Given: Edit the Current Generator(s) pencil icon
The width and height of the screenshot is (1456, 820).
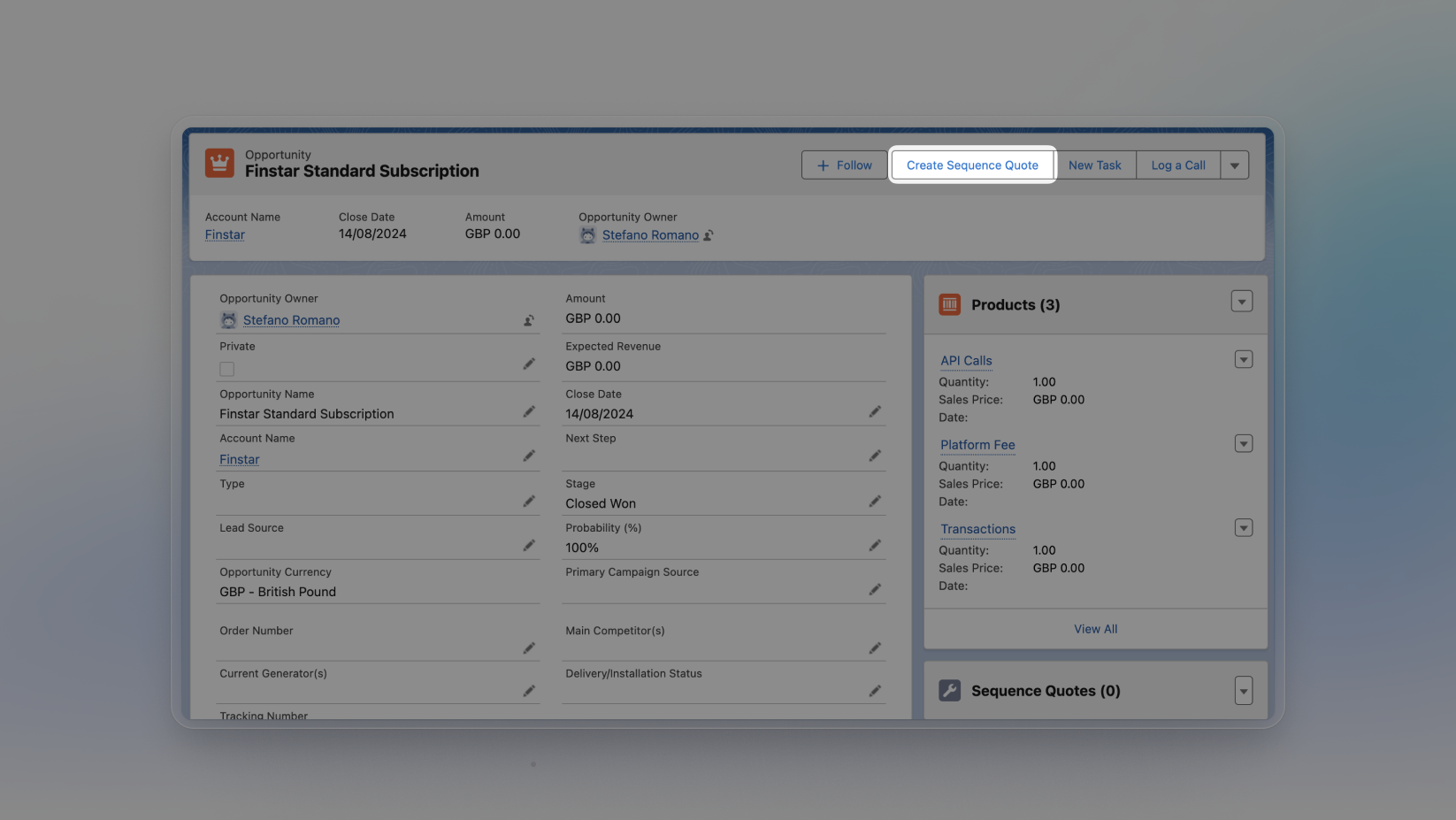Looking at the screenshot, I should [529, 692].
